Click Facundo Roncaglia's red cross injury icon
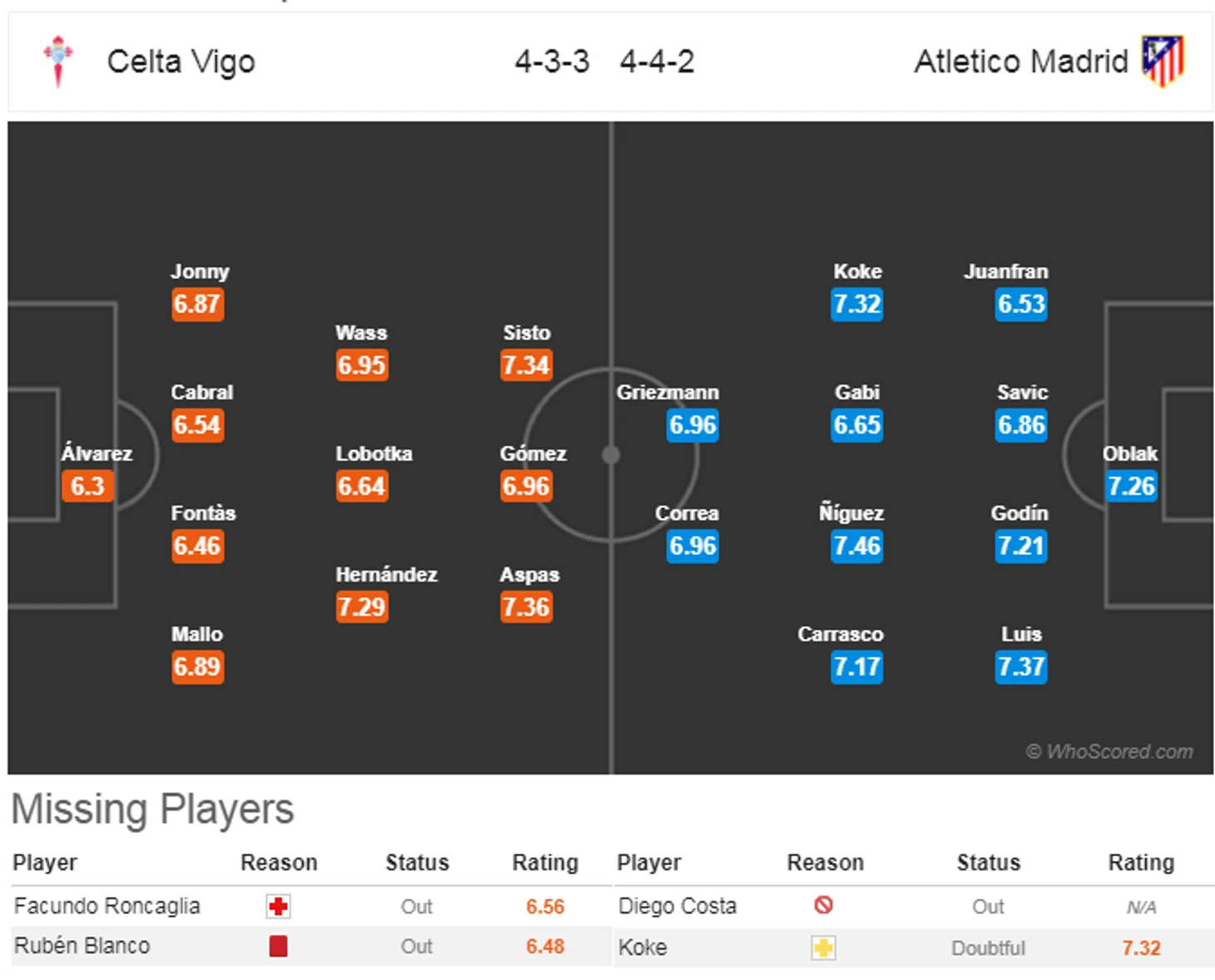Viewport: 1215px width, 980px height. pos(278,906)
